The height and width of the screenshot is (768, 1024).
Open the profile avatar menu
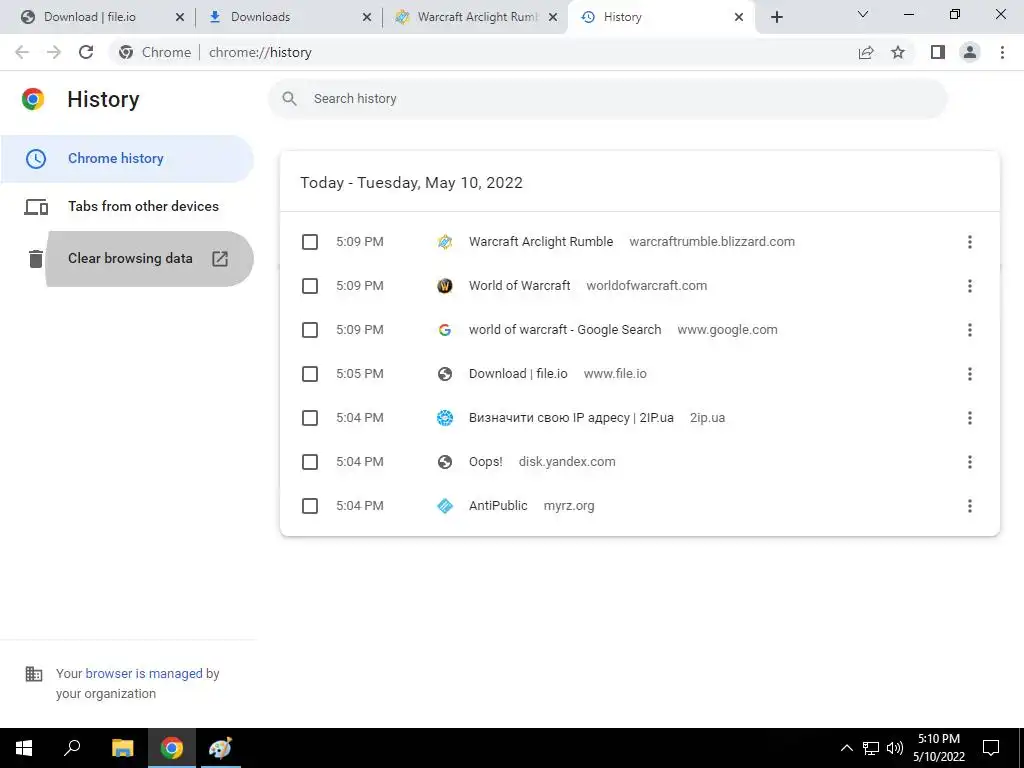point(970,52)
